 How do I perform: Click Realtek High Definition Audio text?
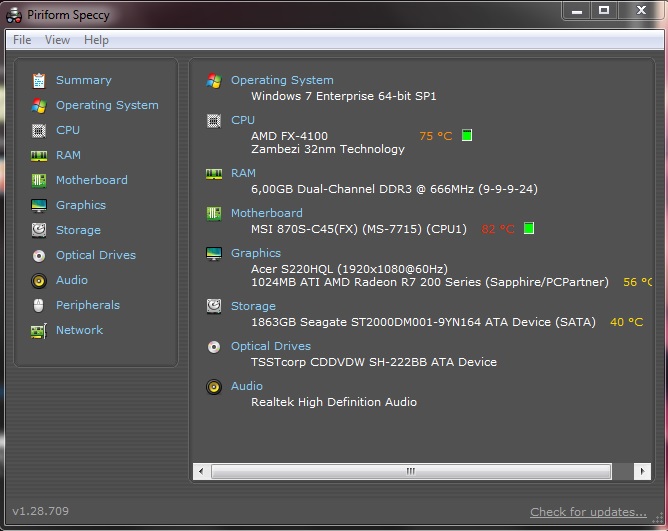coord(334,402)
